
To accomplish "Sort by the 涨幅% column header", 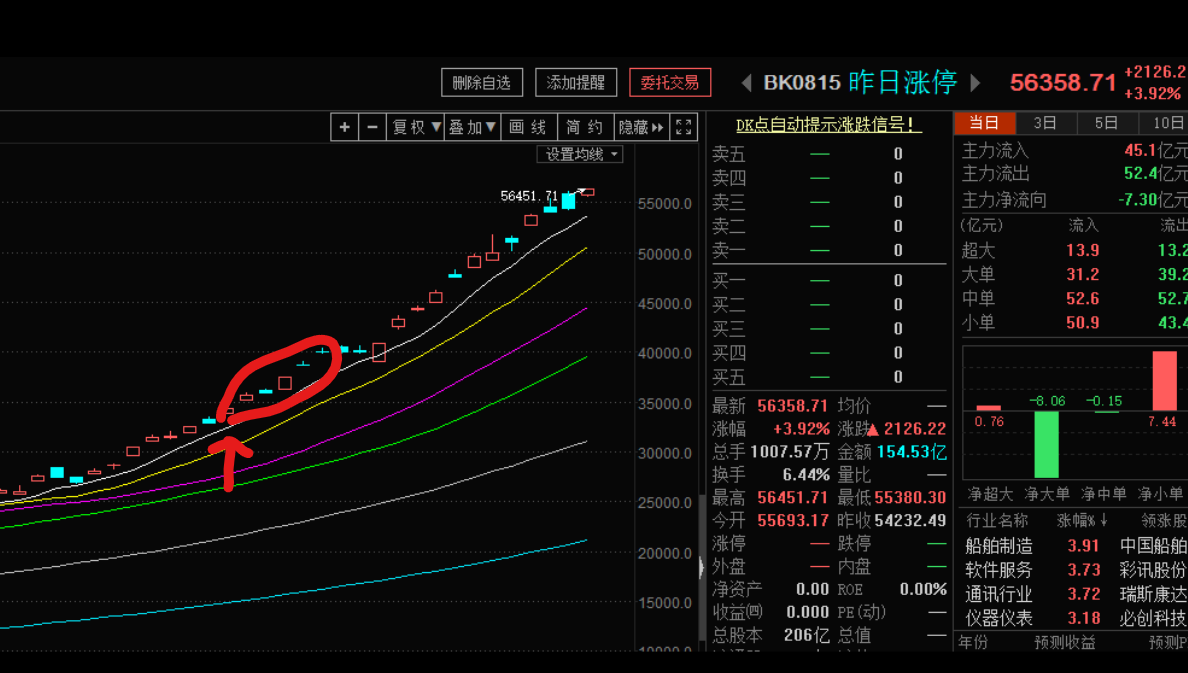I will 1082,521.
